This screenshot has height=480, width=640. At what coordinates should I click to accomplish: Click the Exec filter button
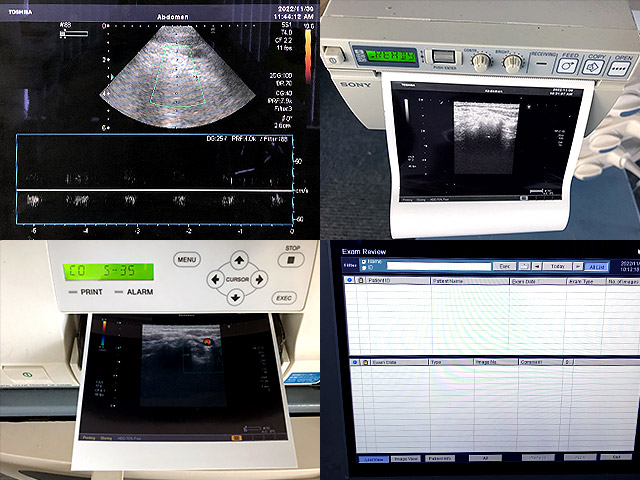[x=504, y=266]
